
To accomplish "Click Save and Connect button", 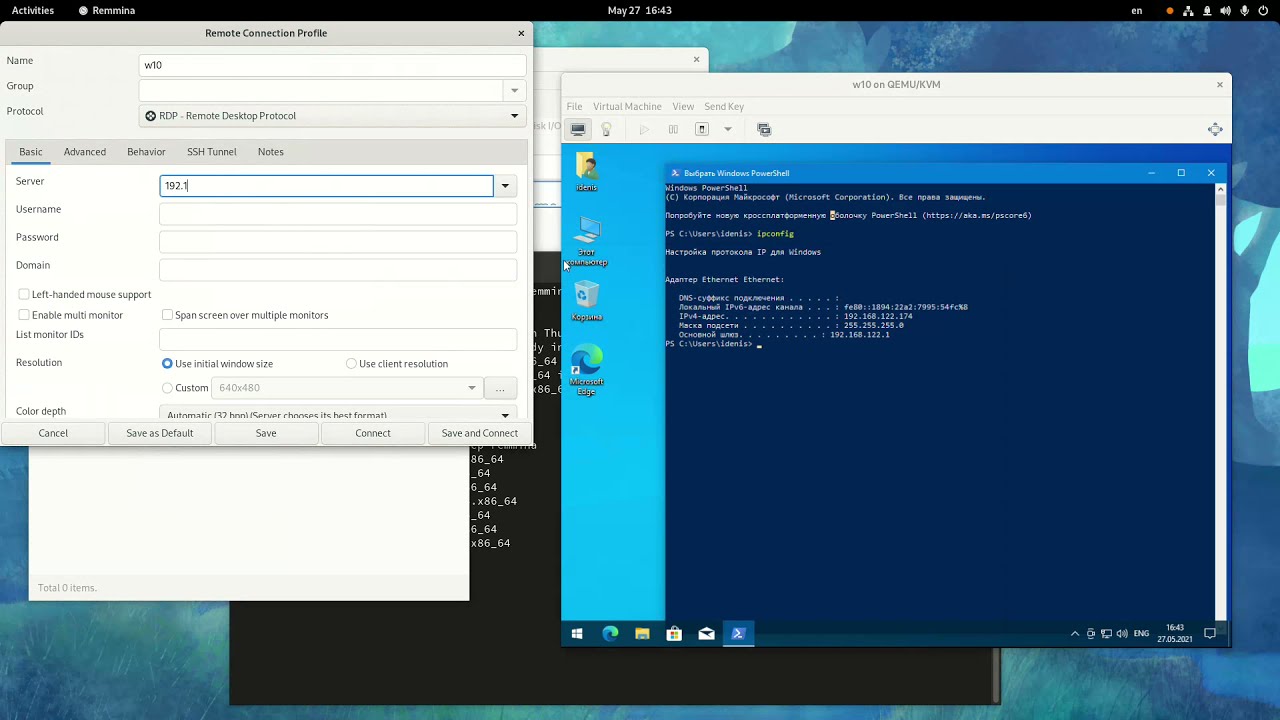I will (480, 433).
